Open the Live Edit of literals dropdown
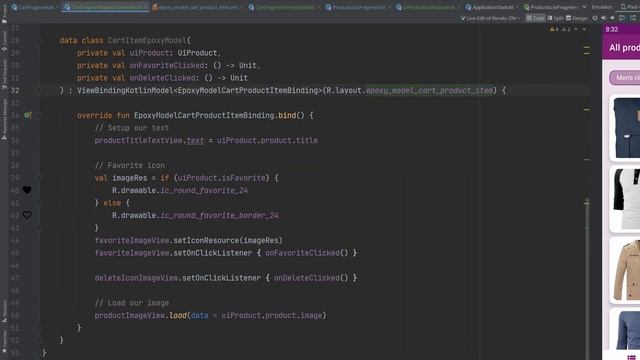This screenshot has width=640, height=360. 490,18
